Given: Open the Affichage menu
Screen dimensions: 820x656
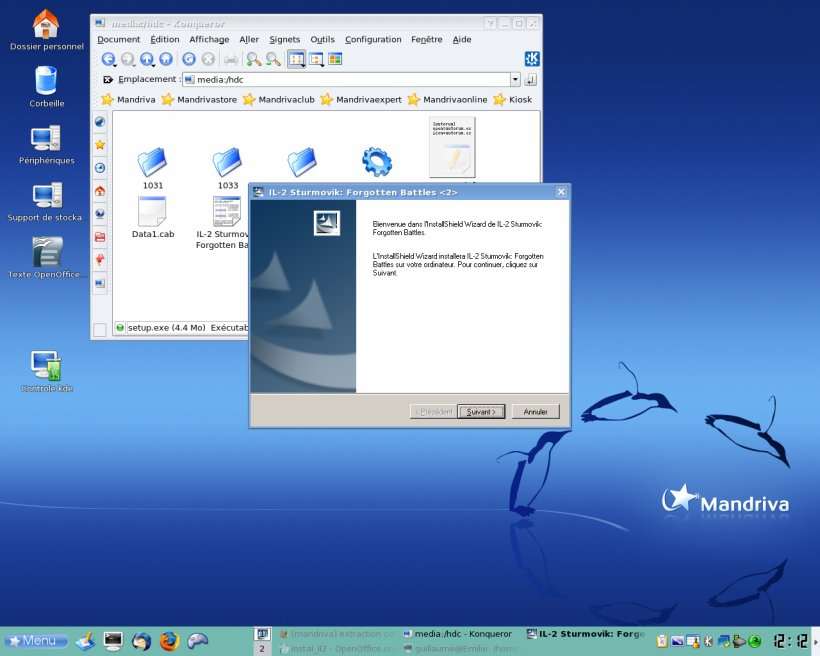Looking at the screenshot, I should tap(209, 39).
